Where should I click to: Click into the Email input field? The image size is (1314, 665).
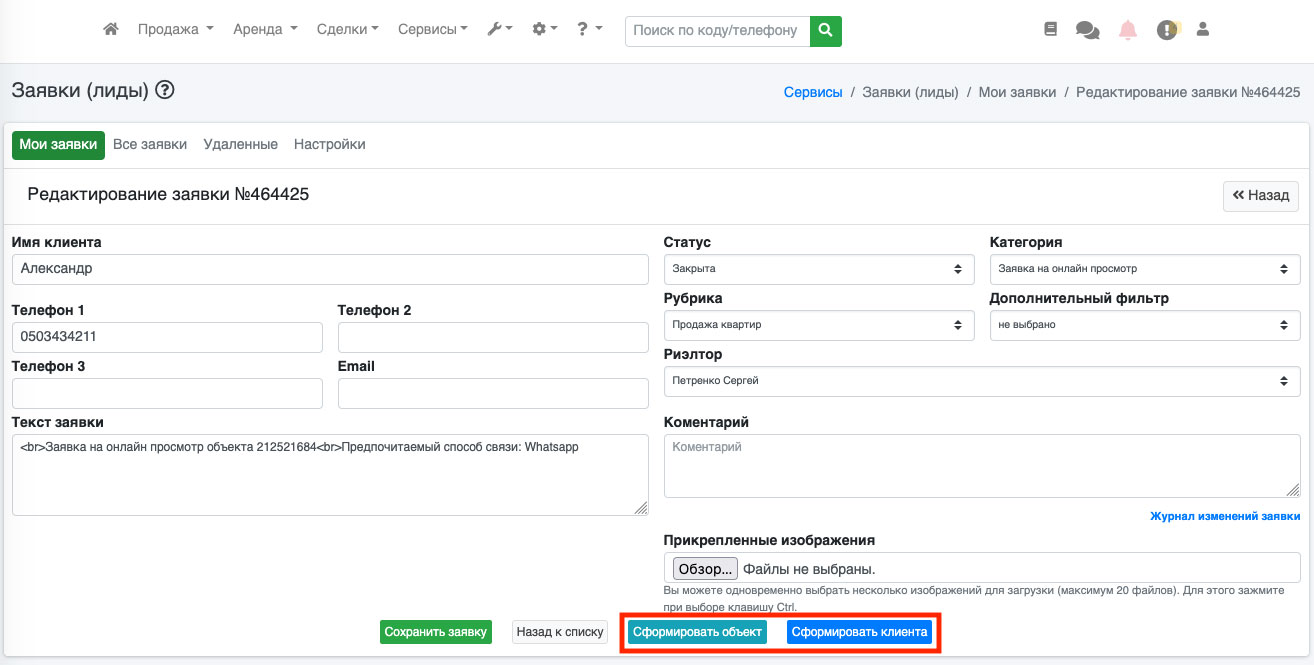pos(493,394)
